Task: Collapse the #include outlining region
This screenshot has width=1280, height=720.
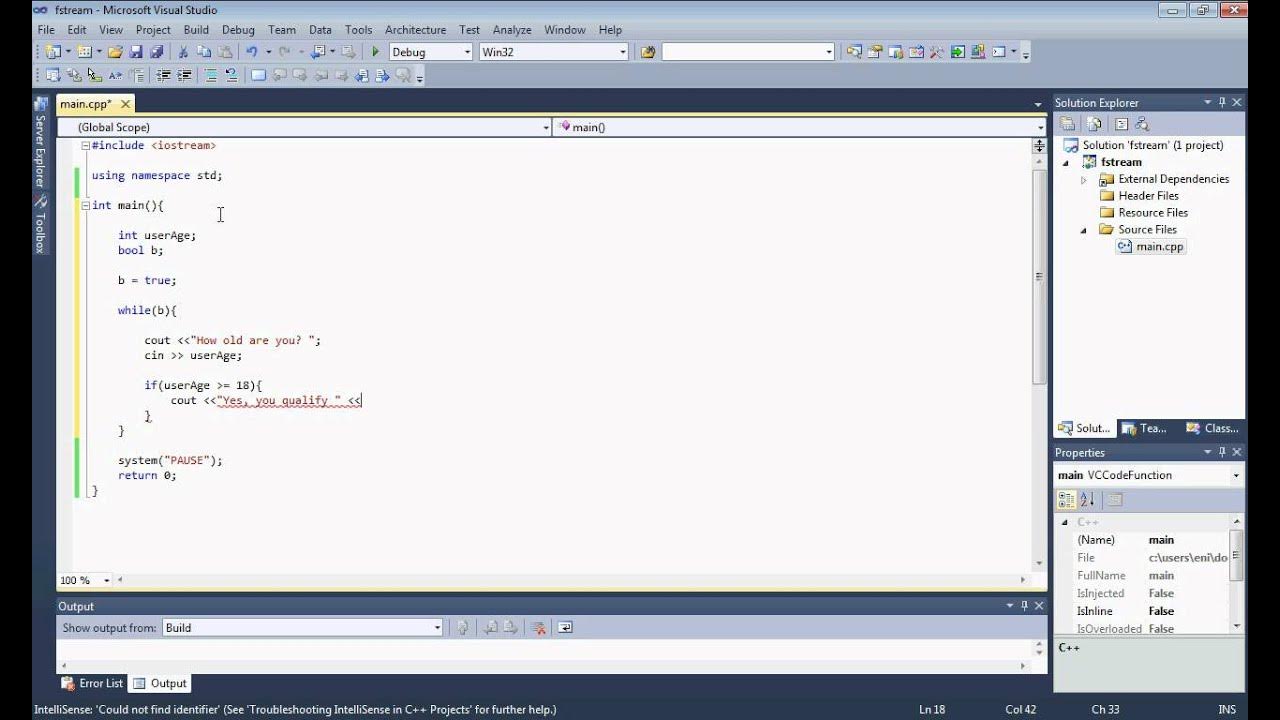Action: (85, 145)
